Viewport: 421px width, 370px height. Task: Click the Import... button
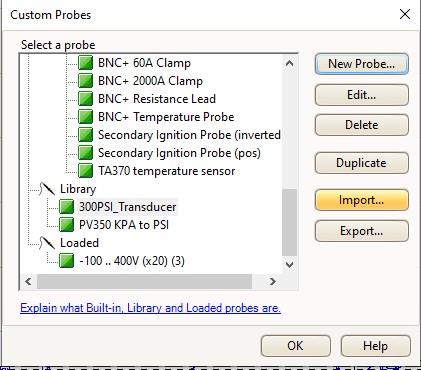pyautogui.click(x=362, y=200)
